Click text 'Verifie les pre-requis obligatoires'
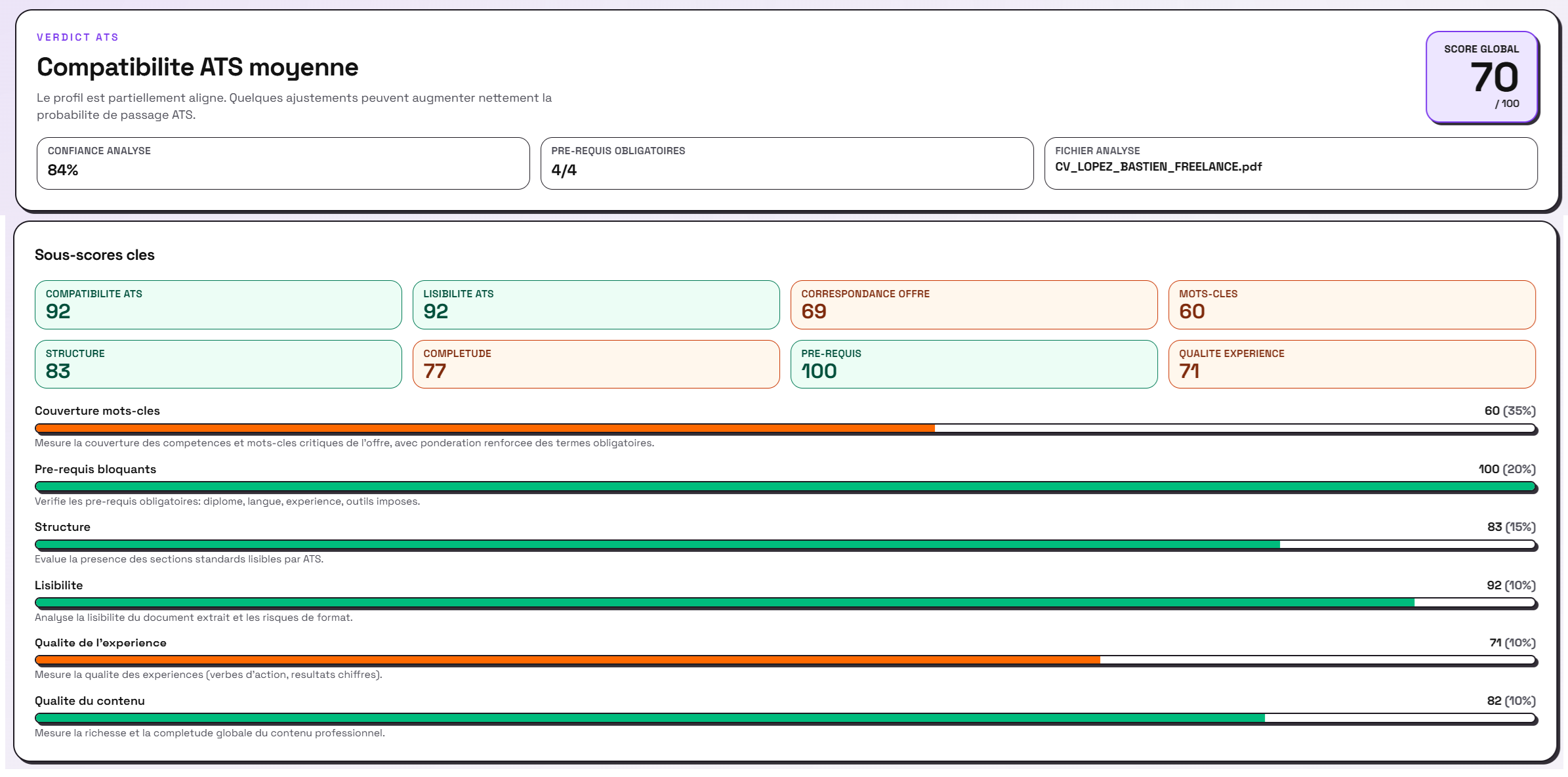The image size is (1568, 777). tap(227, 501)
